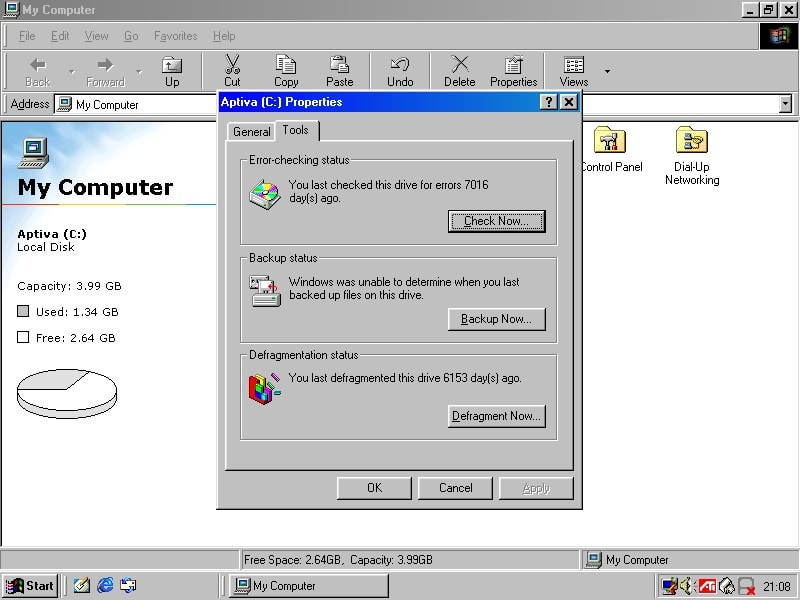Click the Apply button

(x=536, y=488)
